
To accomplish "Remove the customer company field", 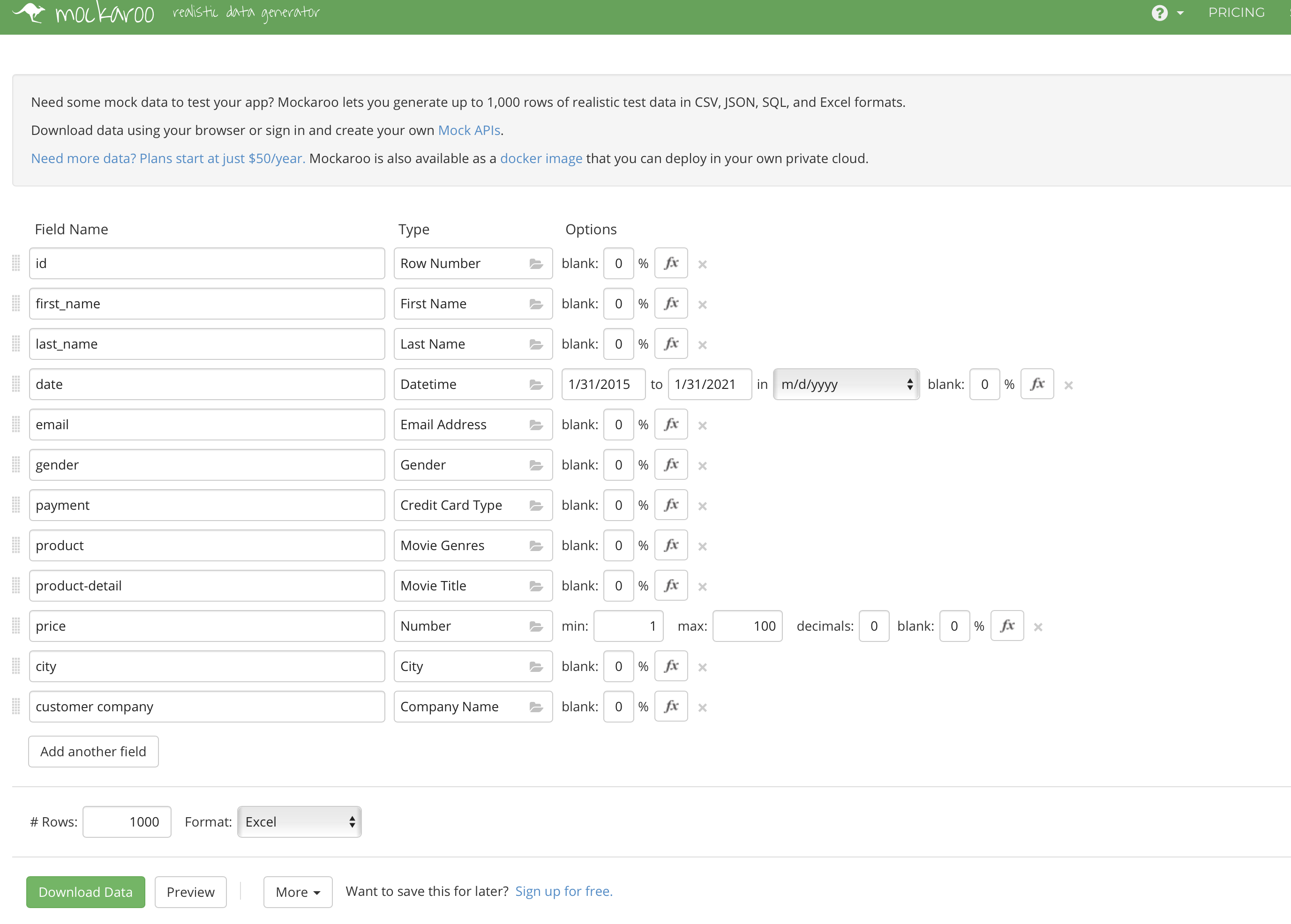I will (702, 708).
